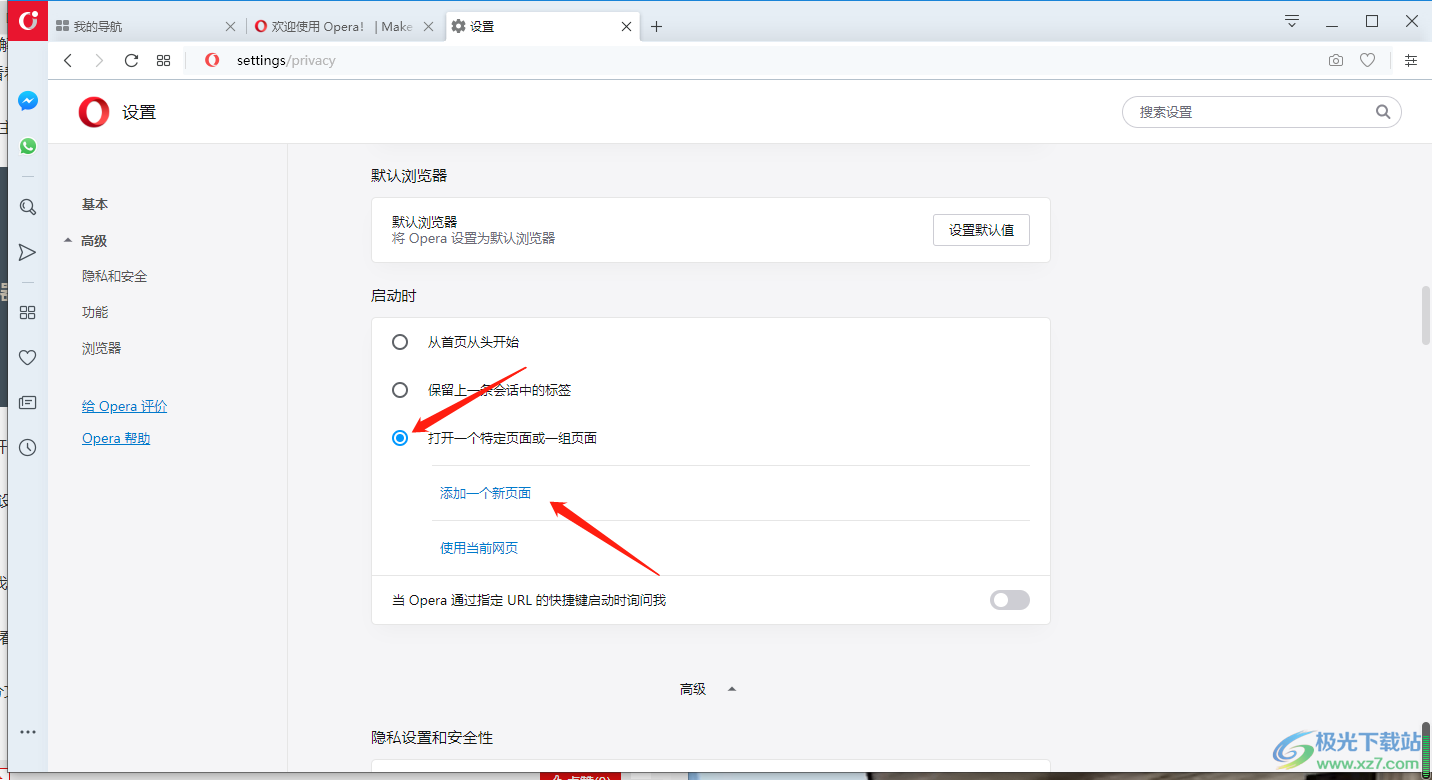
Task: Select 打开一个特定页面或一组页面 radio option
Action: click(400, 438)
